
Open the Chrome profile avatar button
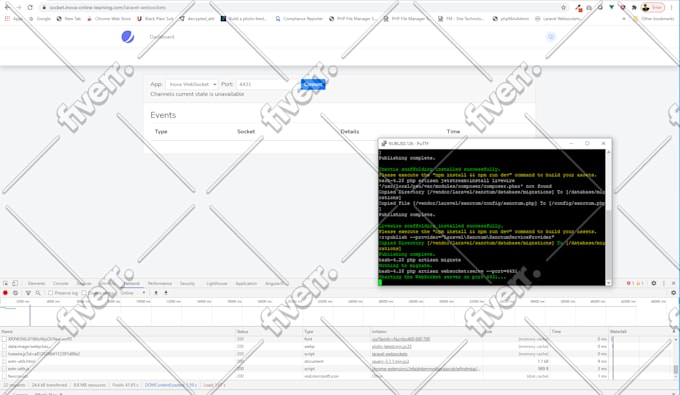653,7
